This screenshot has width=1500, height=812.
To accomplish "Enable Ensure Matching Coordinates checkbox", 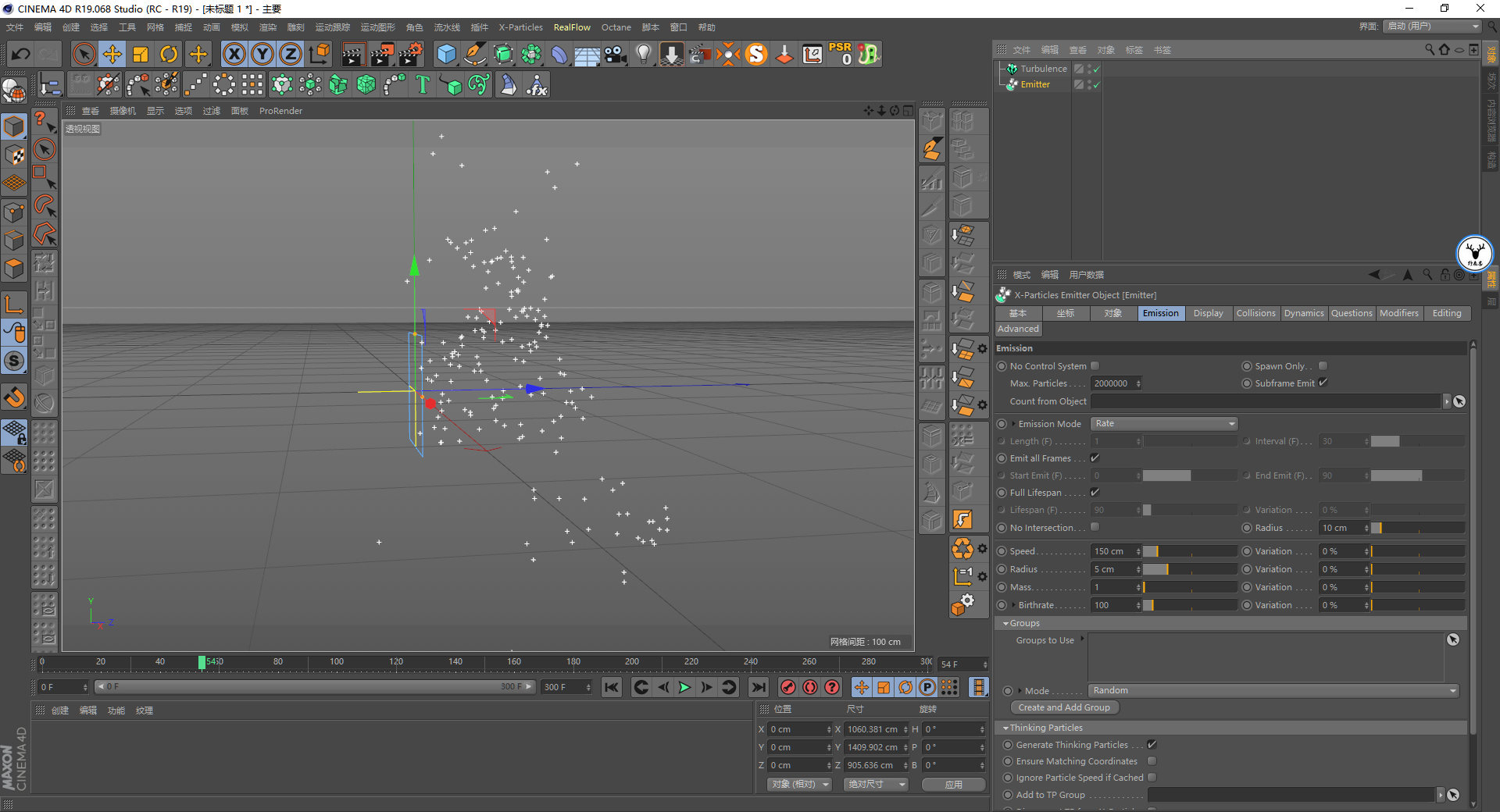I will [x=1152, y=761].
